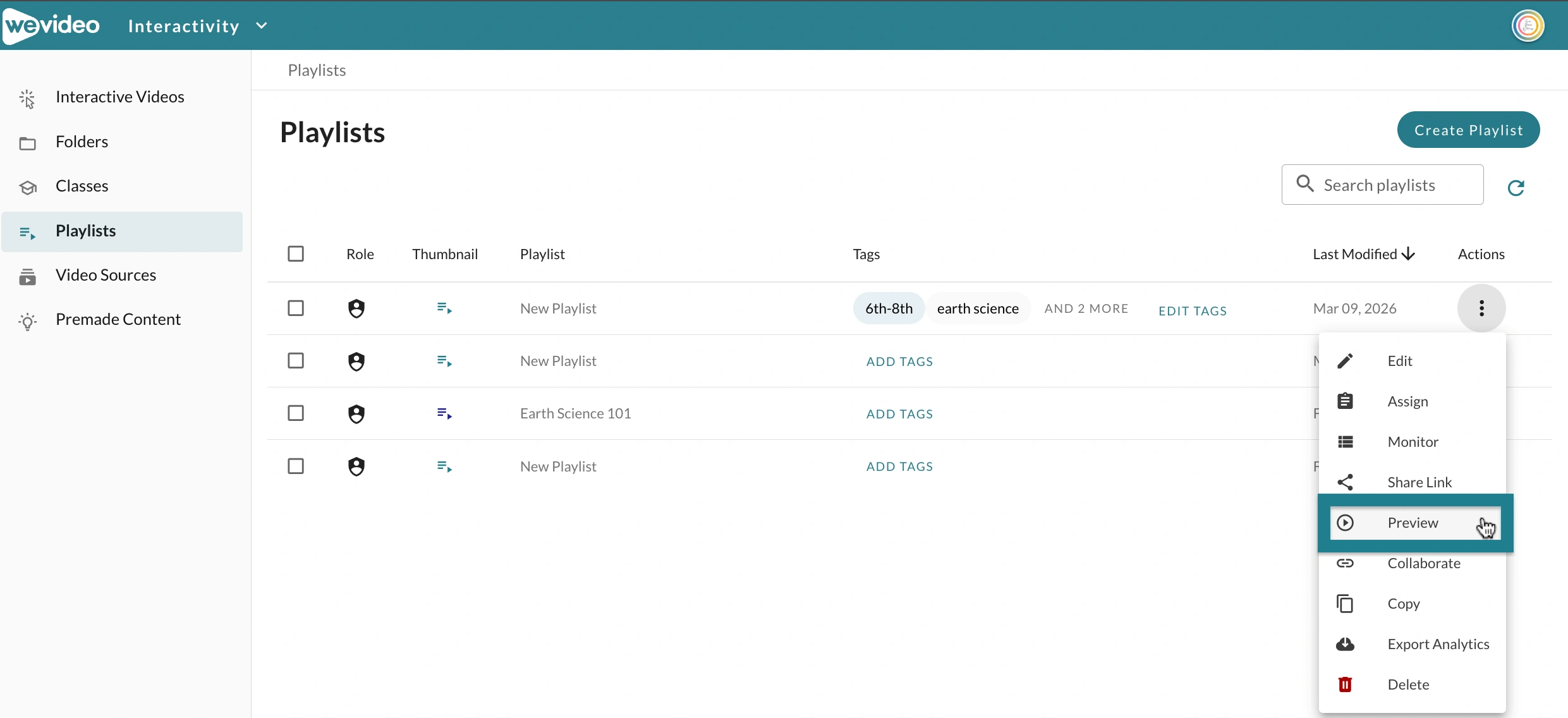Viewport: 1568px width, 718px height.
Task: Click the Classes graduation cap icon
Action: 27,188
